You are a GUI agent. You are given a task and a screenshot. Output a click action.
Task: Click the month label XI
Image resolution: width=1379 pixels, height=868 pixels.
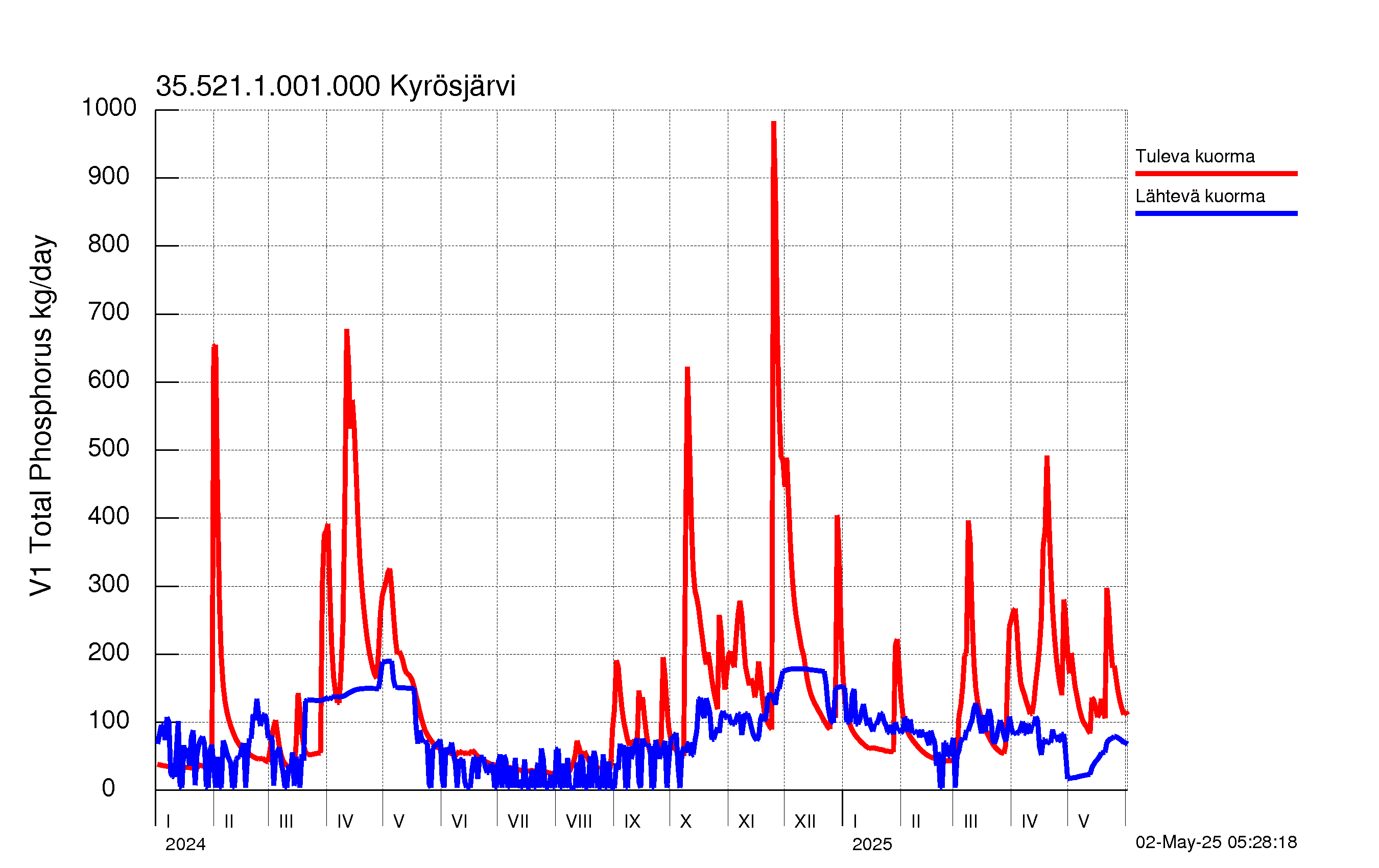click(746, 822)
